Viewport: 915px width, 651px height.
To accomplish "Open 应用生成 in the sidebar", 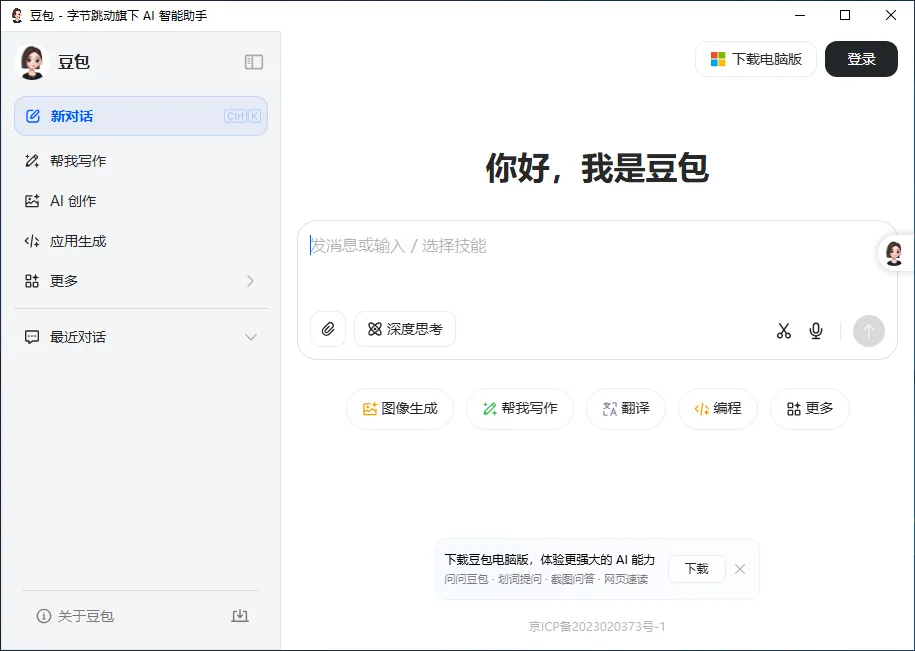I will tap(141, 241).
